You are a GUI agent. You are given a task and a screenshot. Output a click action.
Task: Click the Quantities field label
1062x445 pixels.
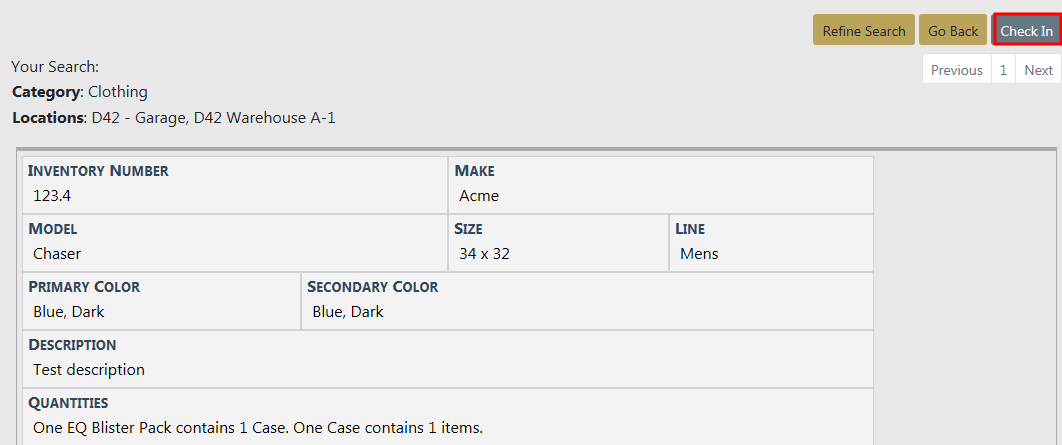68,403
